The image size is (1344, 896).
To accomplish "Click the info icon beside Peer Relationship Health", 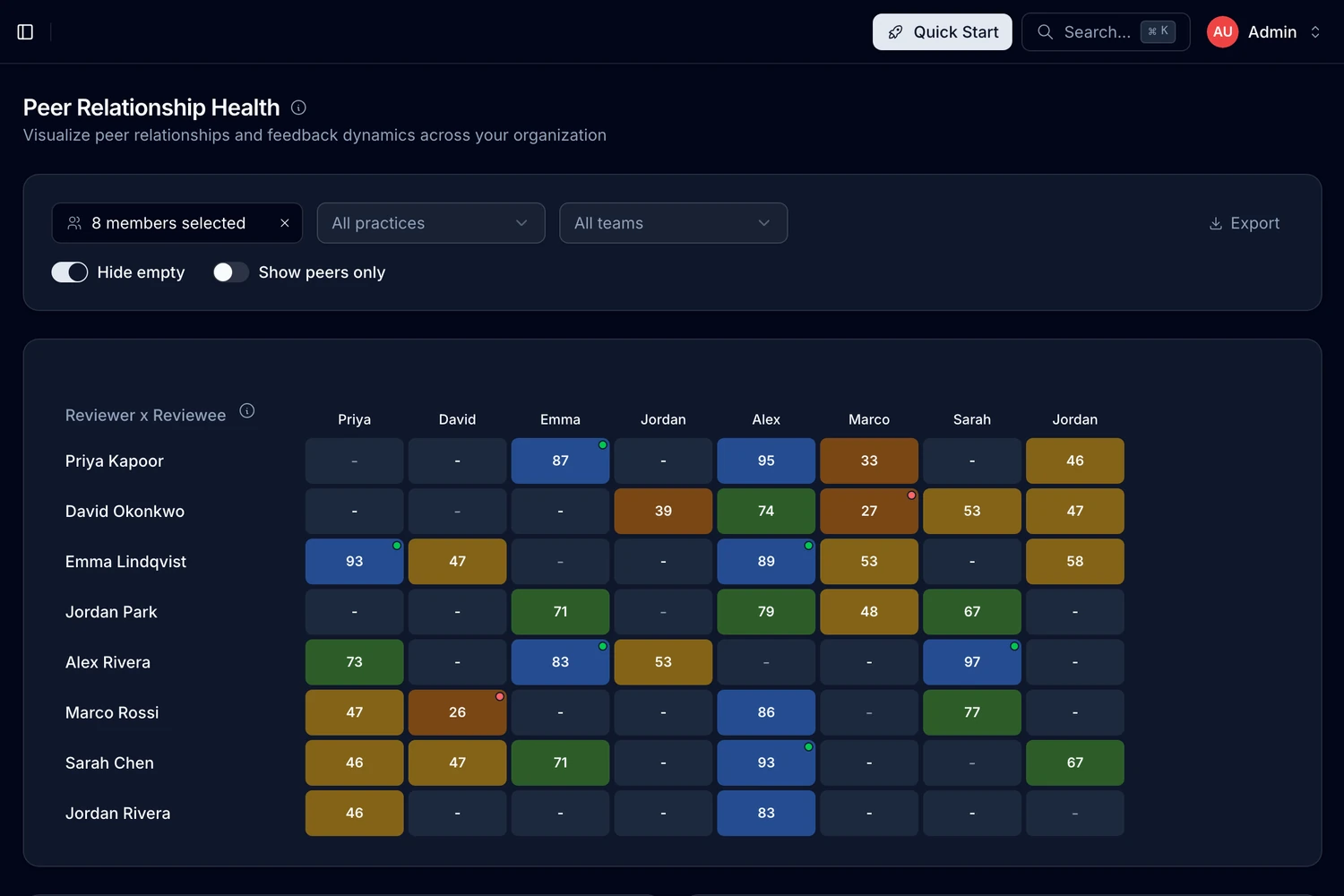I will tap(299, 108).
